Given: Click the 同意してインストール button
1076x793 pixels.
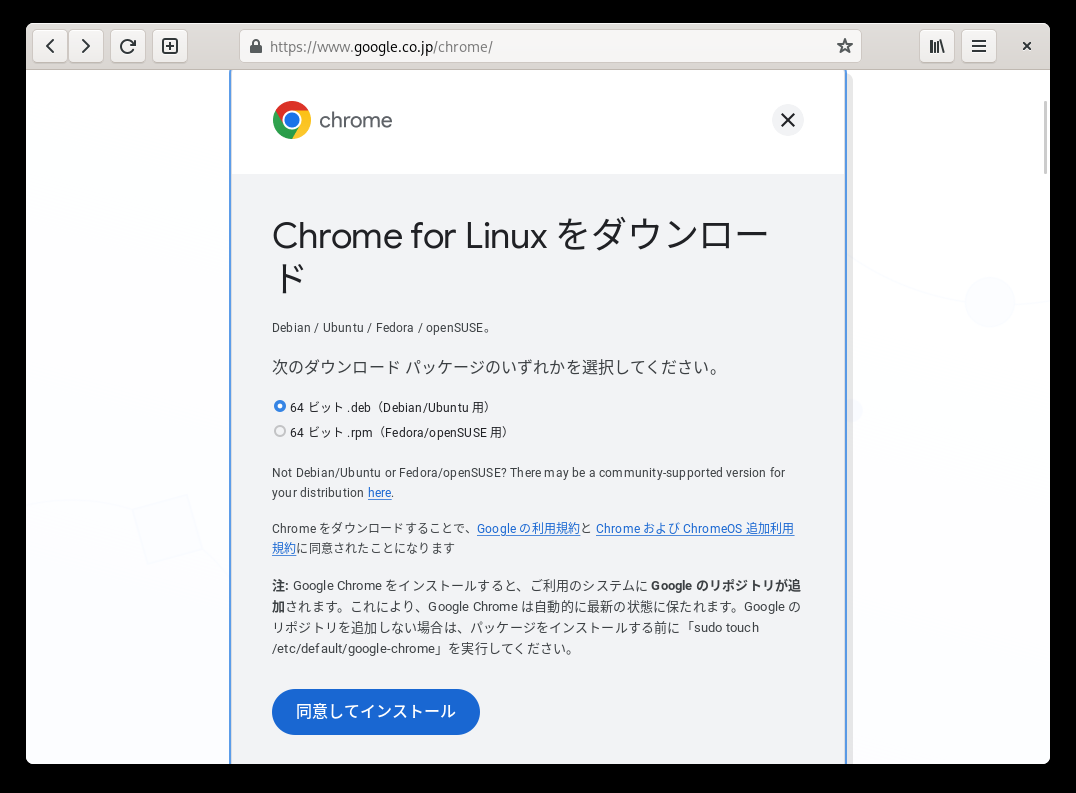Looking at the screenshot, I should point(375,711).
